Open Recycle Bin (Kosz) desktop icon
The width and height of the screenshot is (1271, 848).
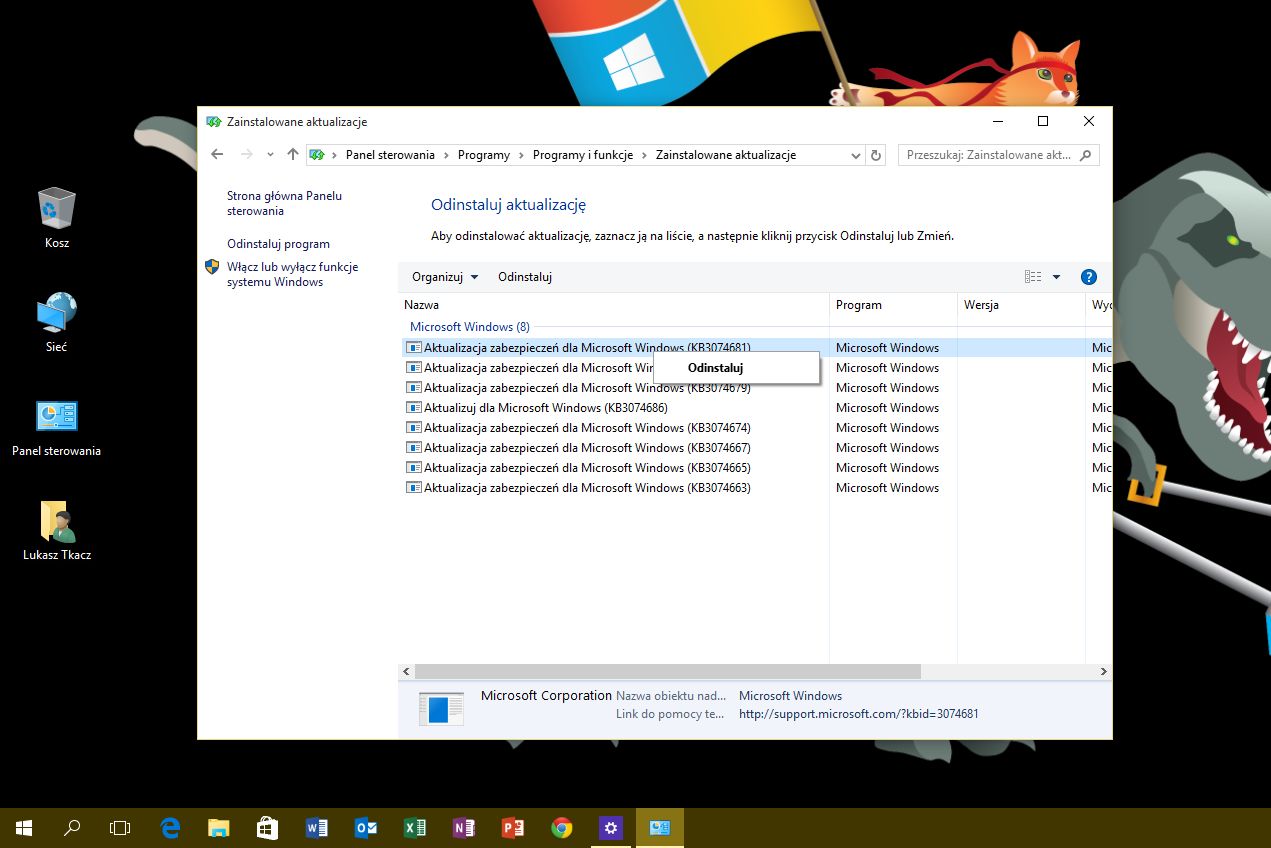pyautogui.click(x=57, y=217)
